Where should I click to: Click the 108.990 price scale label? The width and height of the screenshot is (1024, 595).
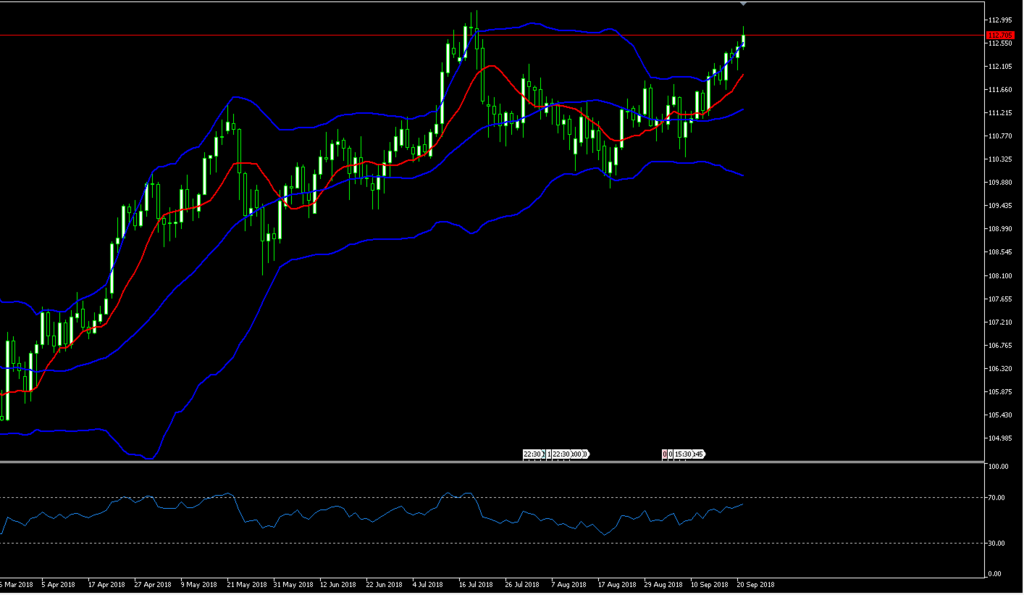[x=1000, y=229]
